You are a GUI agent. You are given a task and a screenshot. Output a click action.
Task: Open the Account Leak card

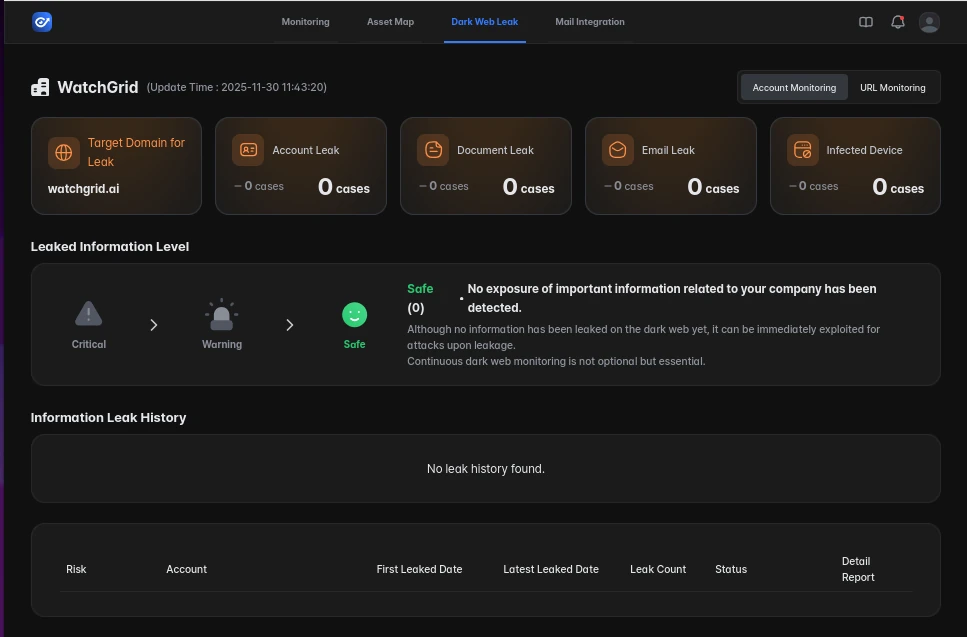pos(301,166)
